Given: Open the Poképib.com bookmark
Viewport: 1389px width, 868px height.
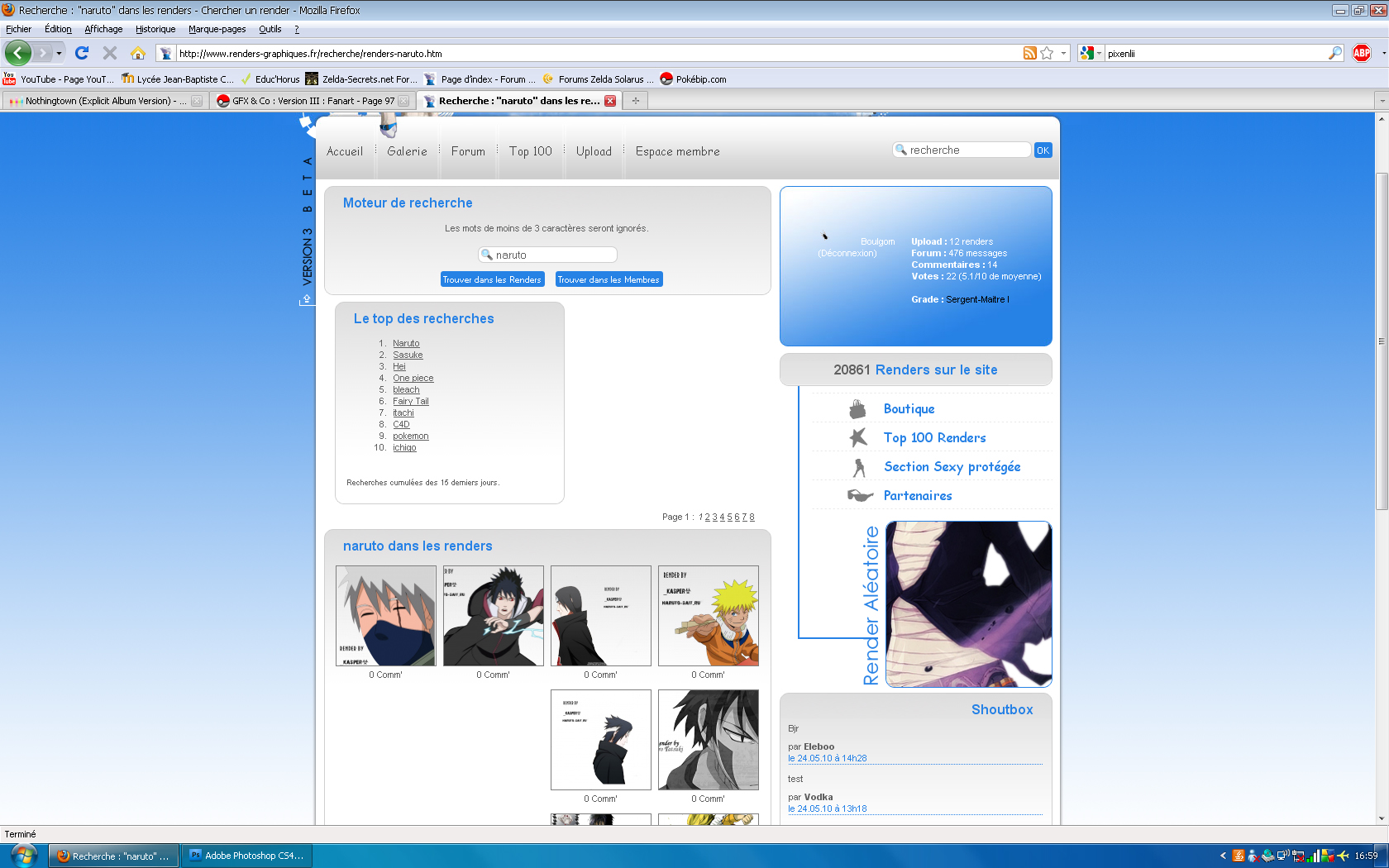Looking at the screenshot, I should click(693, 79).
